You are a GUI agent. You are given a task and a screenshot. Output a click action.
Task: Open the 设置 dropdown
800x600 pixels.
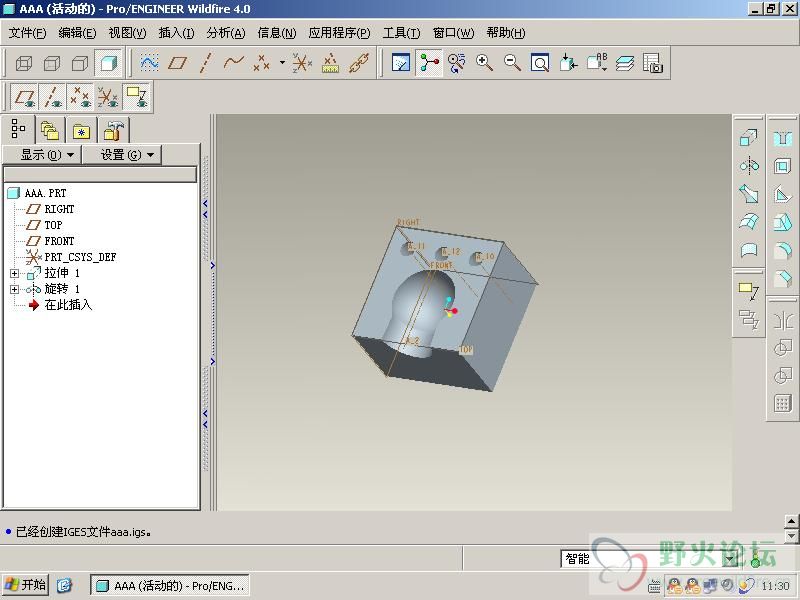(122, 155)
